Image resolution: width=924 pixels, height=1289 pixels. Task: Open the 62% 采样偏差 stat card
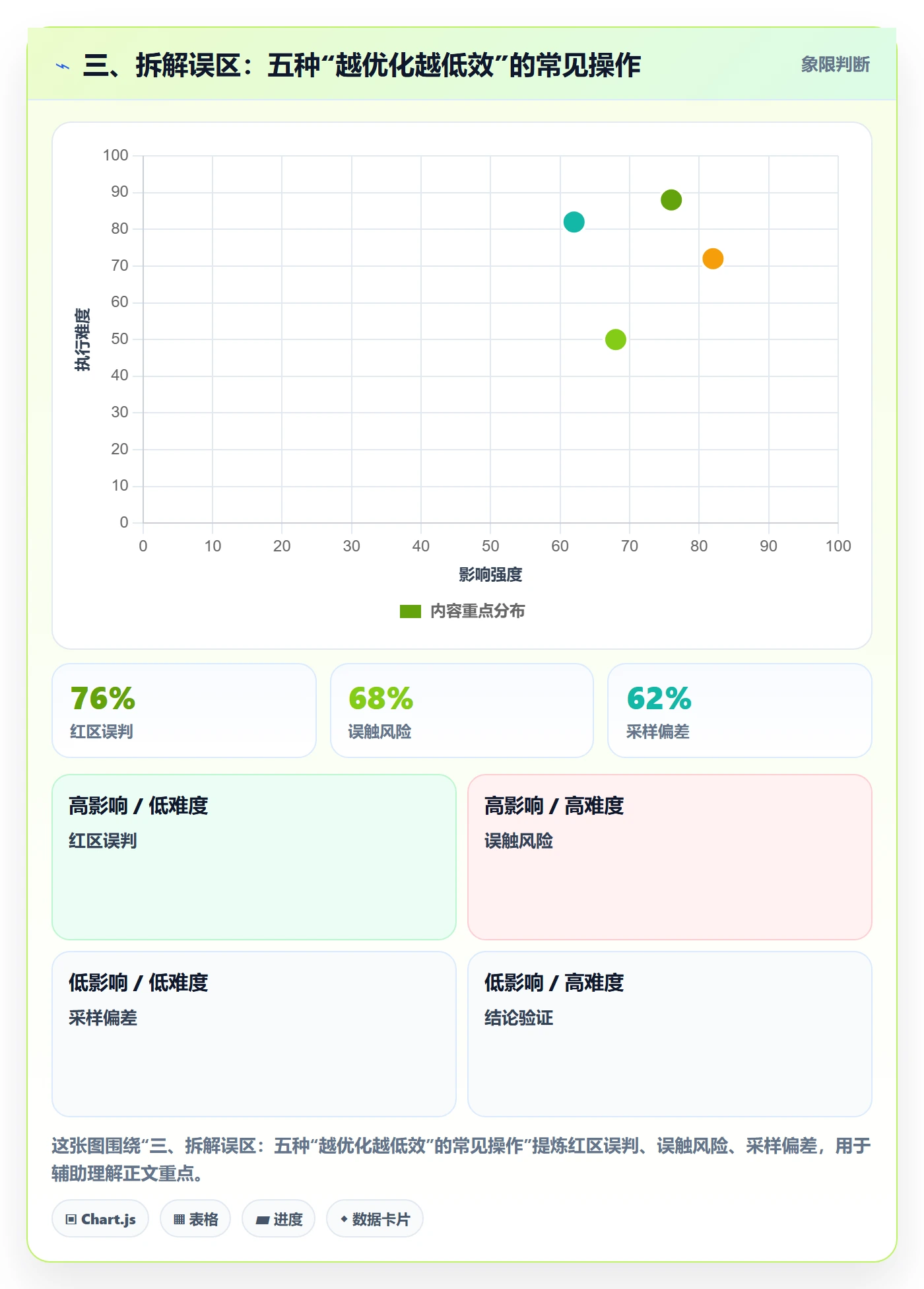[x=740, y=711]
